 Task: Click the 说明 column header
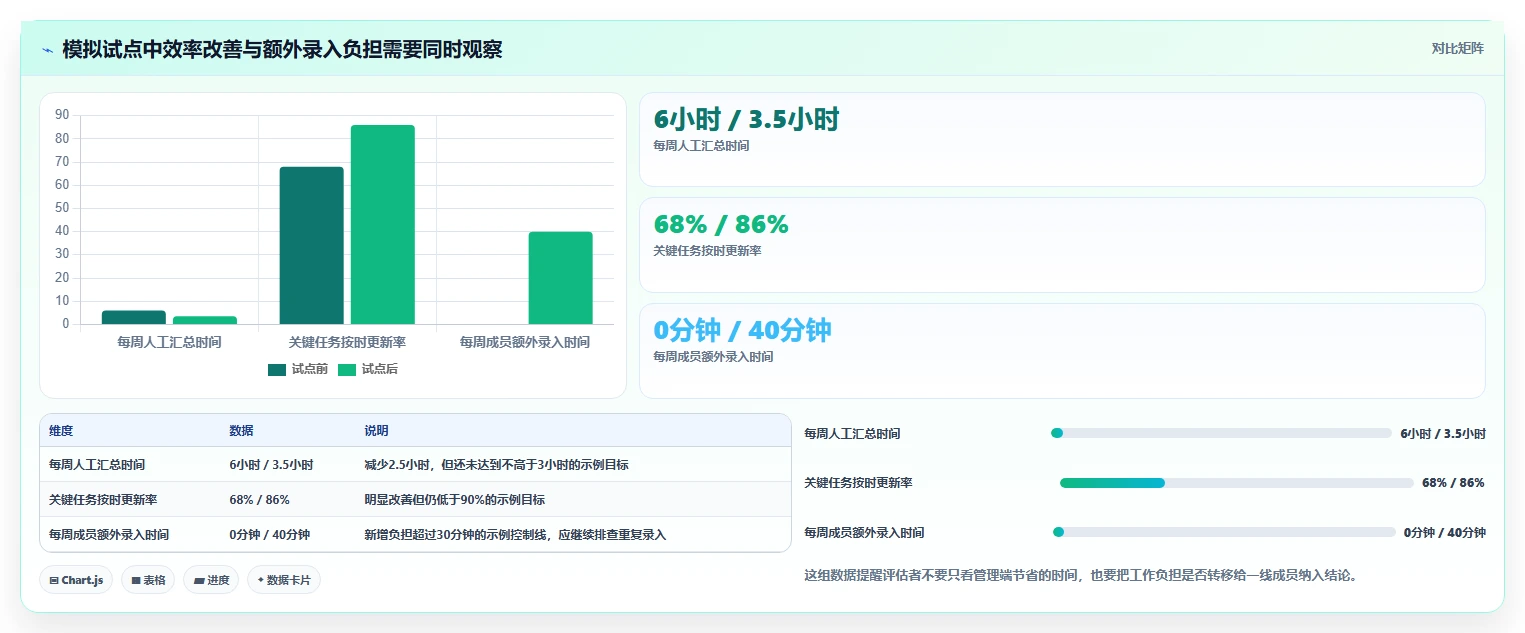pyautogui.click(x=376, y=431)
